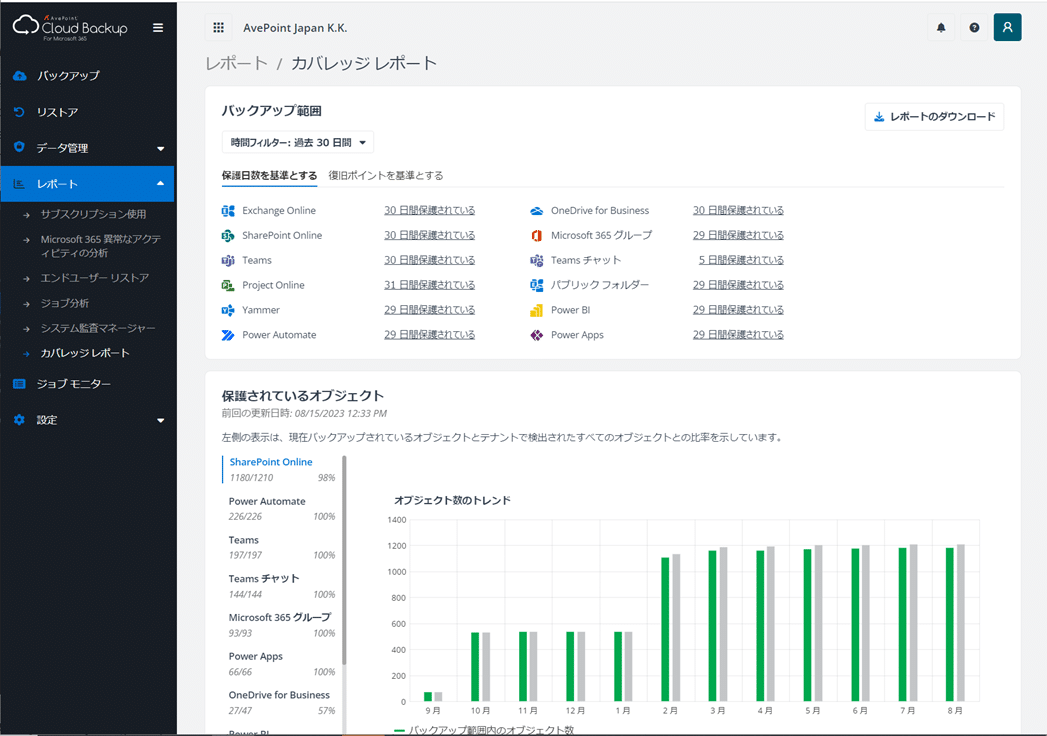Viewport: 1047px width, 736px height.
Task: Click the Project Online service icon
Action: click(x=228, y=285)
